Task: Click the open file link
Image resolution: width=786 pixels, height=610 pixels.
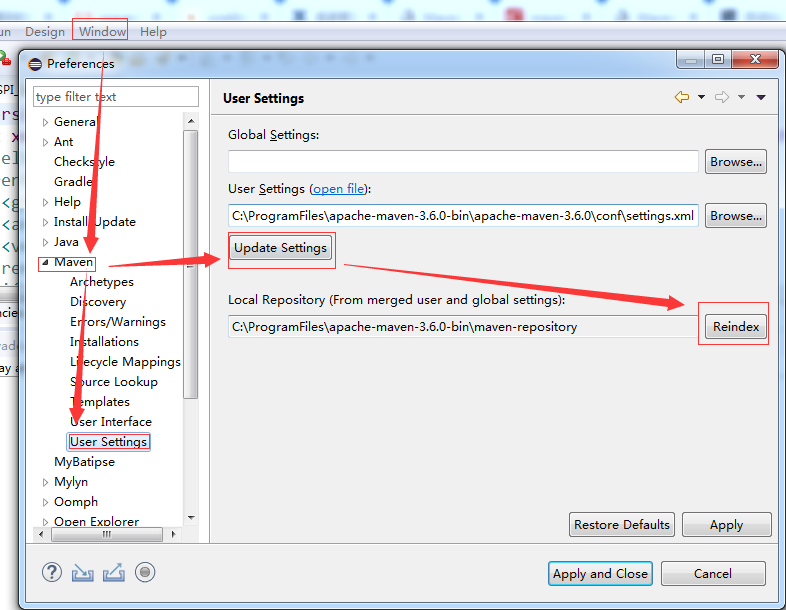Action: click(340, 189)
